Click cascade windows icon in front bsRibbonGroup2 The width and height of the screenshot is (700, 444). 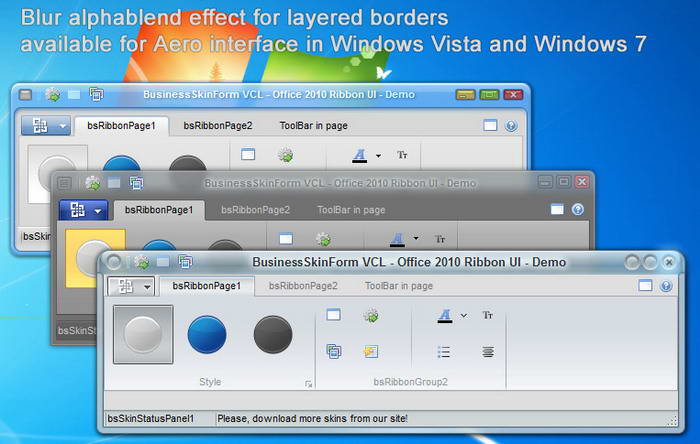(x=333, y=351)
